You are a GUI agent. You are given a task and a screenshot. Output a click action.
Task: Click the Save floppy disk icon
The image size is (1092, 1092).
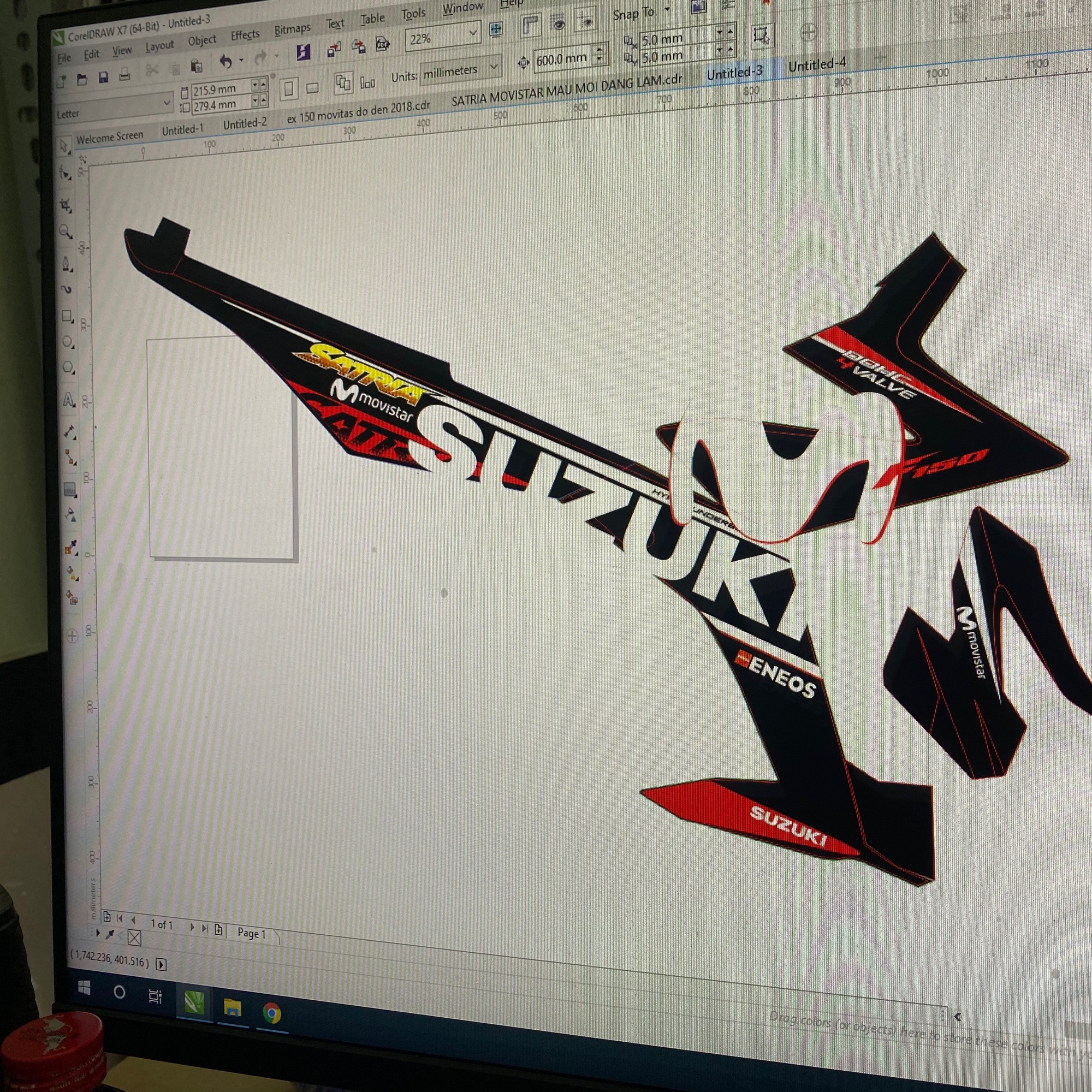pos(103,78)
